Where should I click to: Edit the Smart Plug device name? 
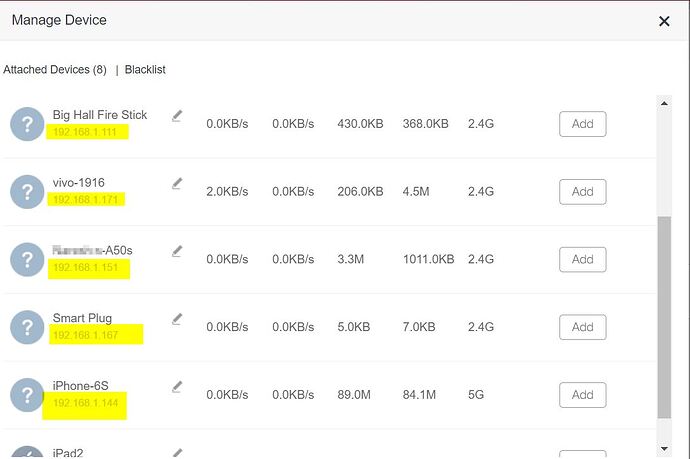pyautogui.click(x=177, y=319)
